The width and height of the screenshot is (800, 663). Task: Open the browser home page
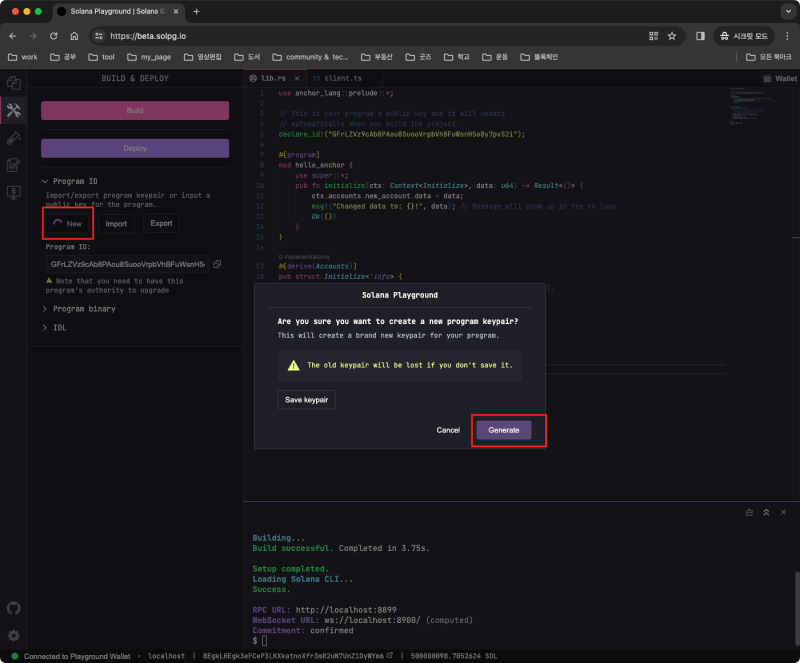pyautogui.click(x=74, y=36)
